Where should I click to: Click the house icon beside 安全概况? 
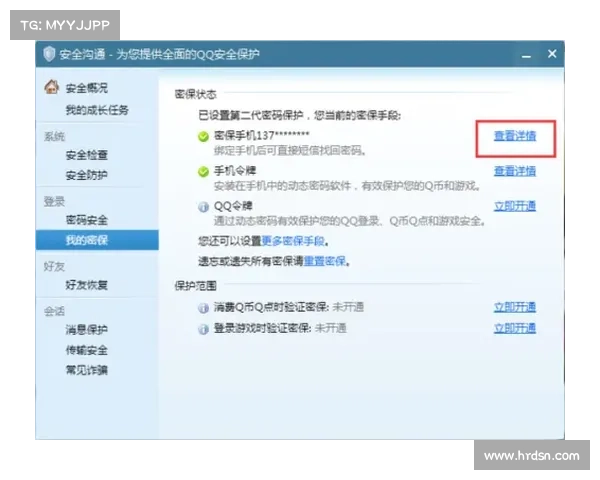[52, 87]
